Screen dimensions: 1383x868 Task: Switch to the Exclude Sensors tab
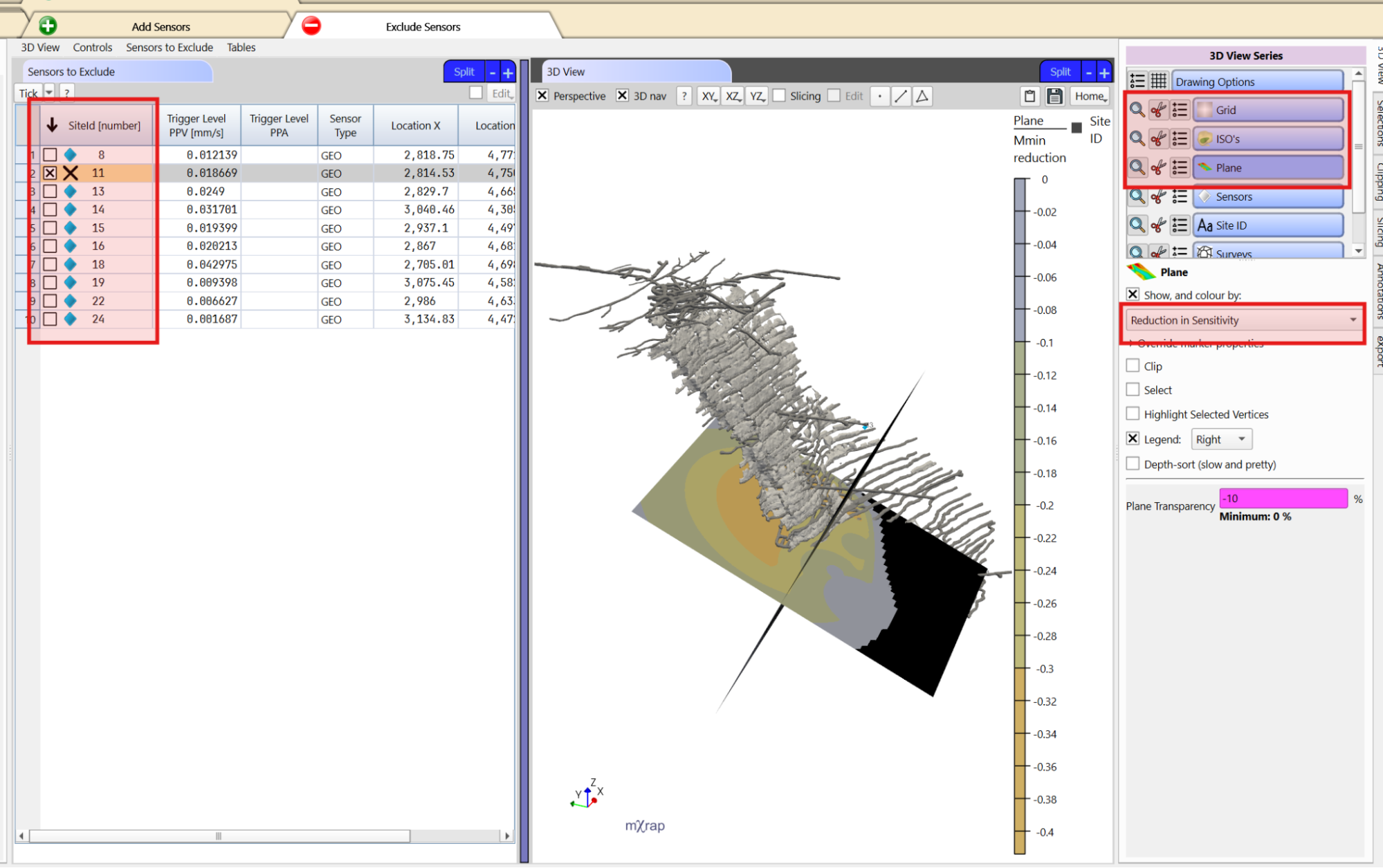pyautogui.click(x=423, y=26)
